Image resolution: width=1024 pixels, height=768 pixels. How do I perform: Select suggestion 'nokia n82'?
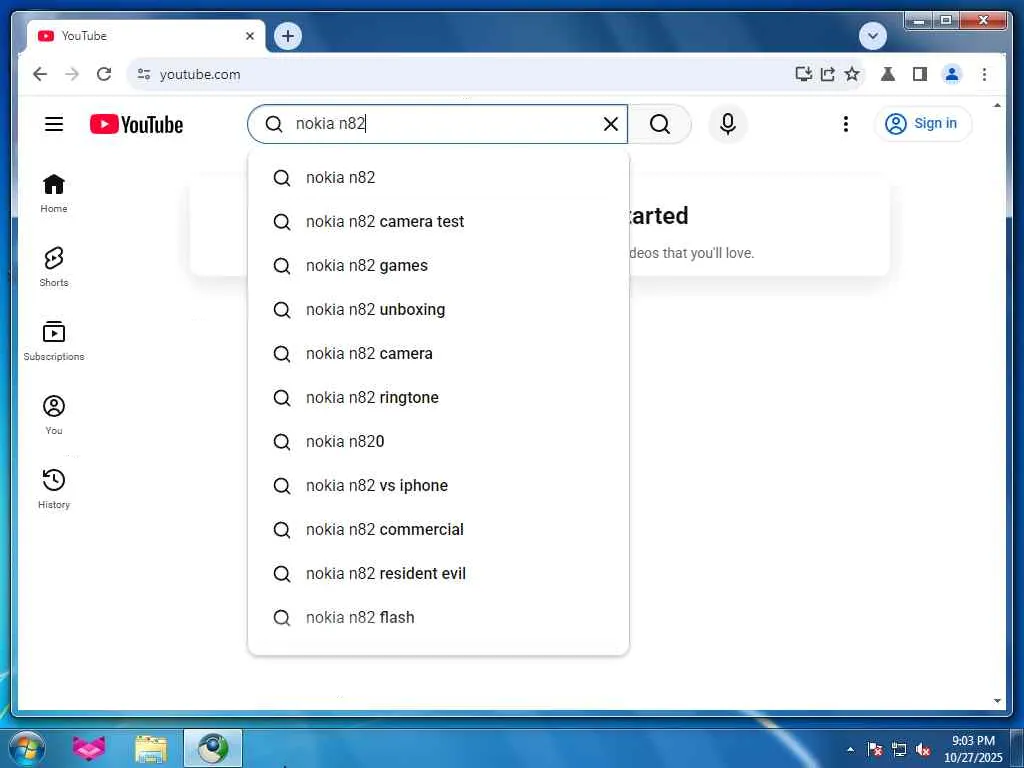click(438, 178)
